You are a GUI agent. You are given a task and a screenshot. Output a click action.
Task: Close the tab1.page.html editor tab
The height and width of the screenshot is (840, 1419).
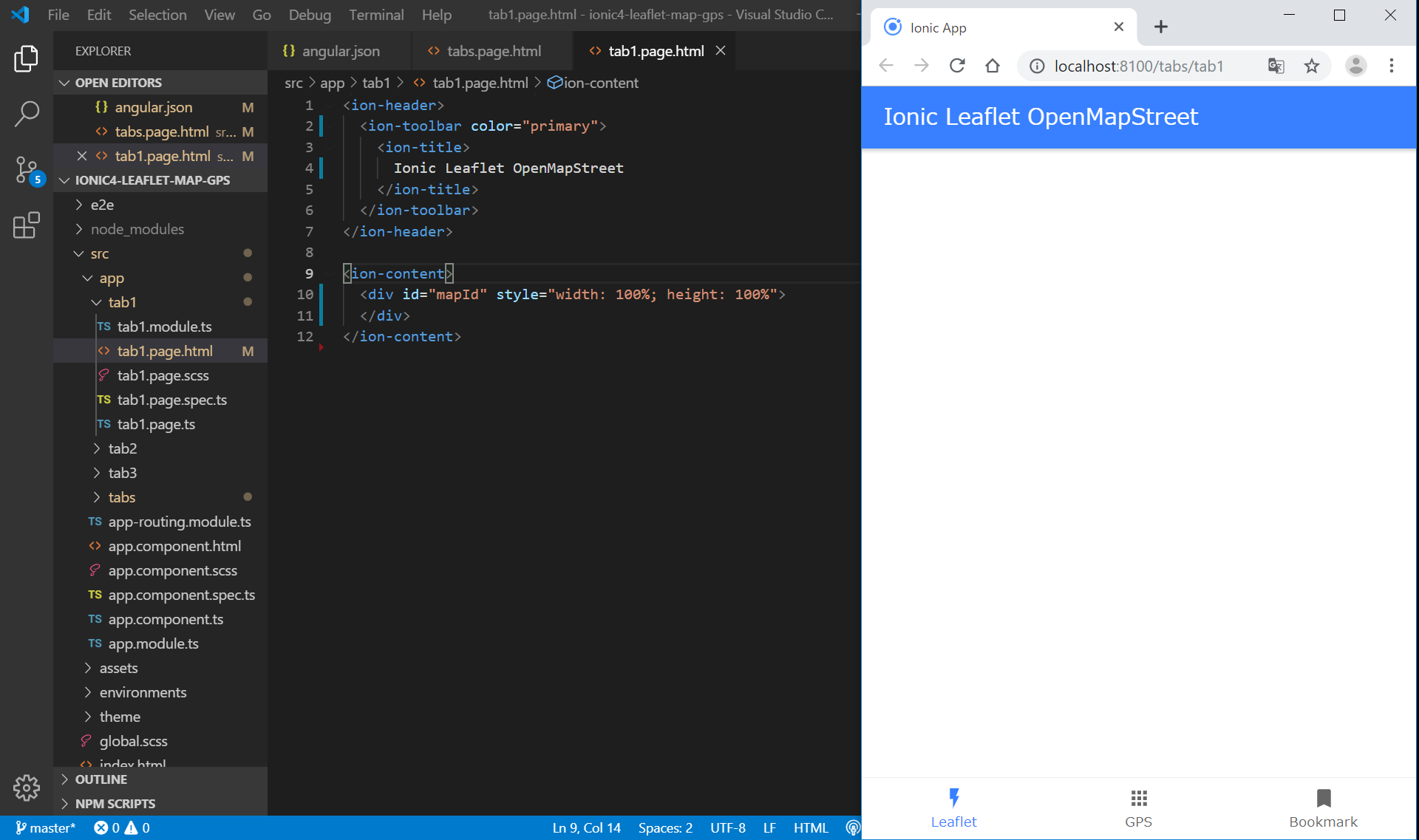[721, 50]
